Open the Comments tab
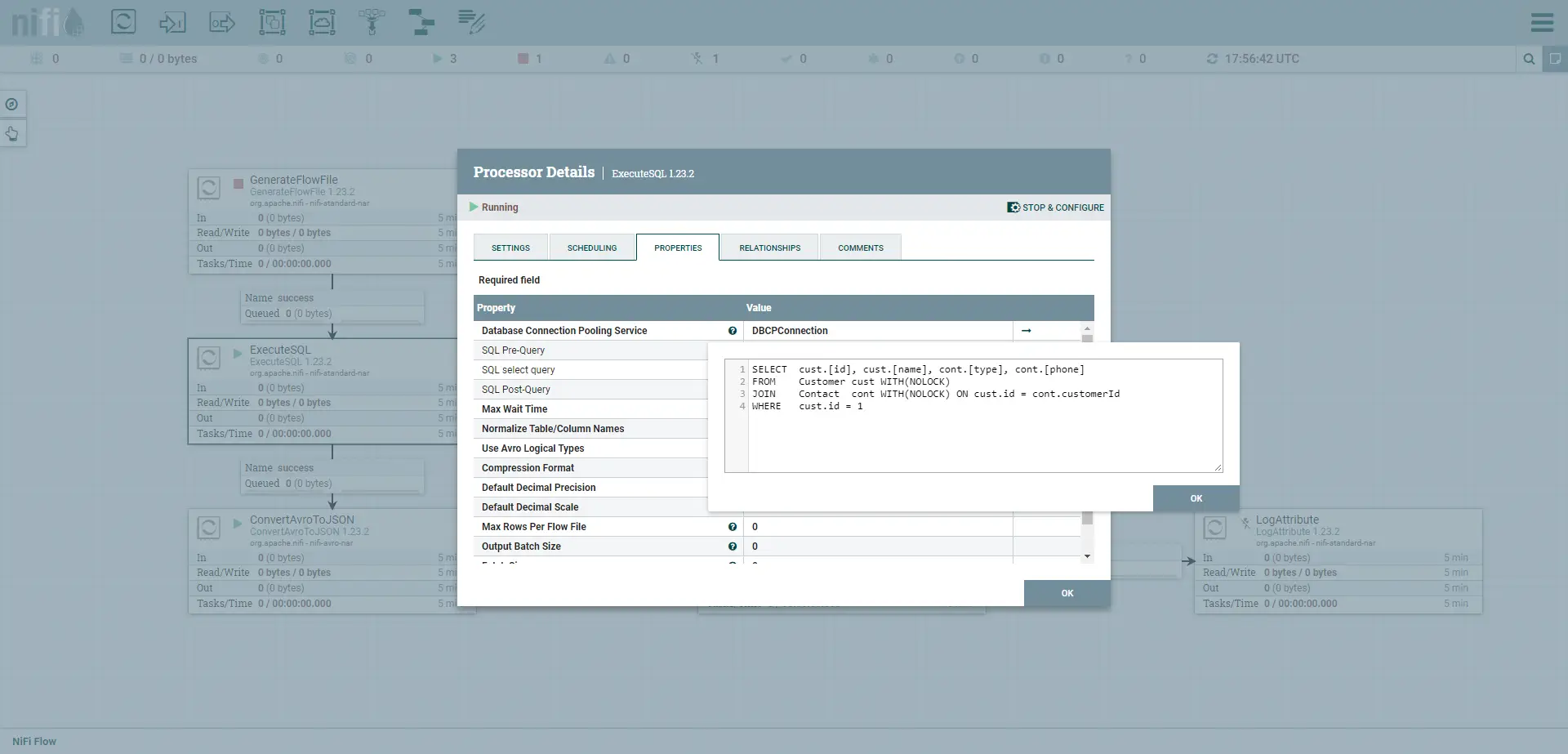This screenshot has width=1568, height=754. click(x=860, y=248)
